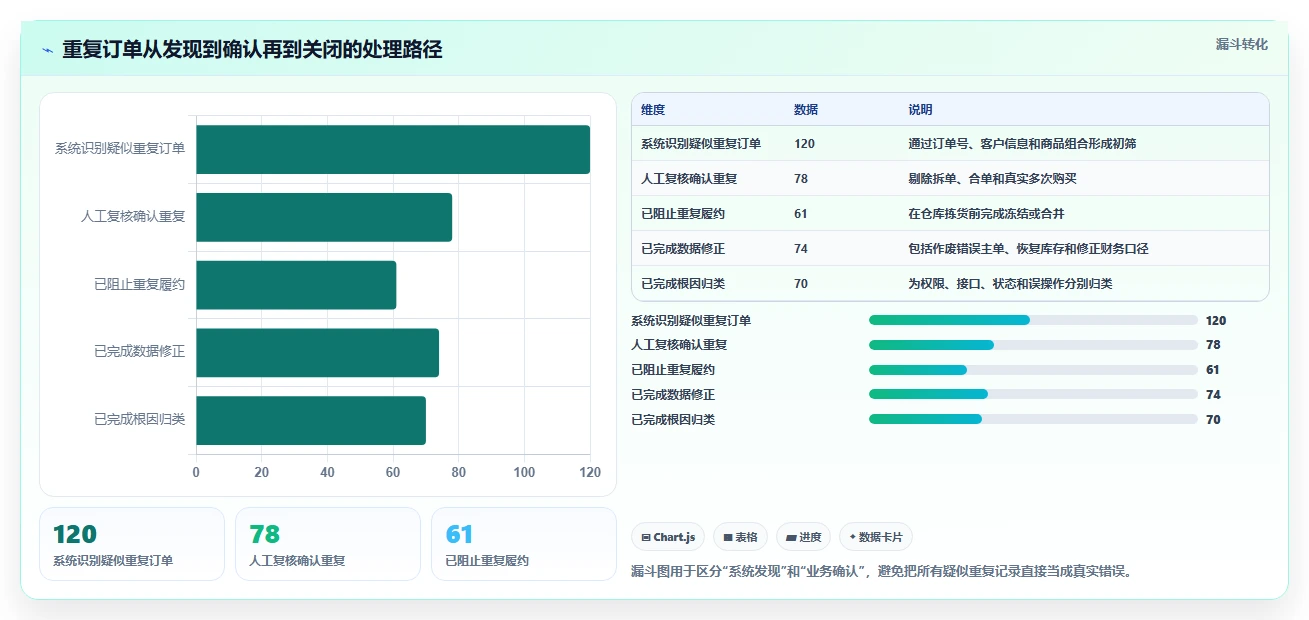1309x620 pixels.
Task: Click table cell 已阻止重复履约
Action: (x=683, y=214)
